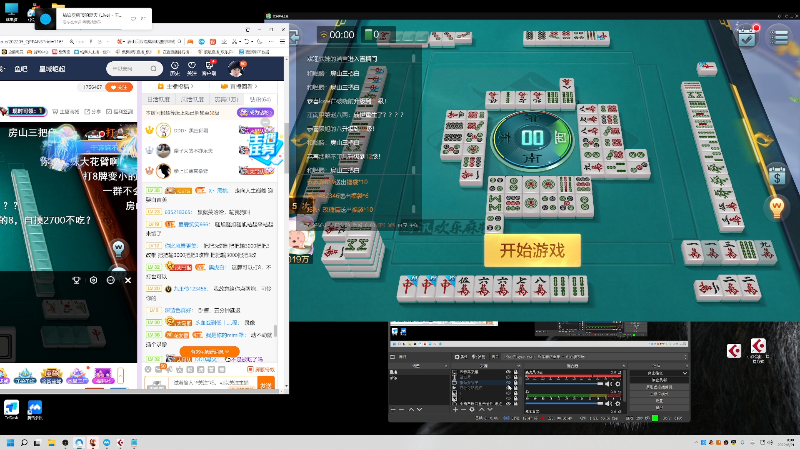Open the gear for the green-meter mixer channel
800x450 pixels.
[618, 404]
